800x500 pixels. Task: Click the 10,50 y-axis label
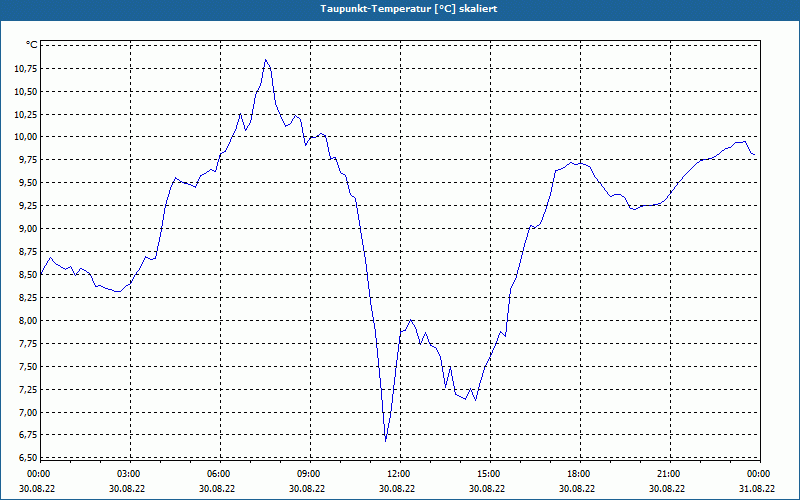(26, 91)
